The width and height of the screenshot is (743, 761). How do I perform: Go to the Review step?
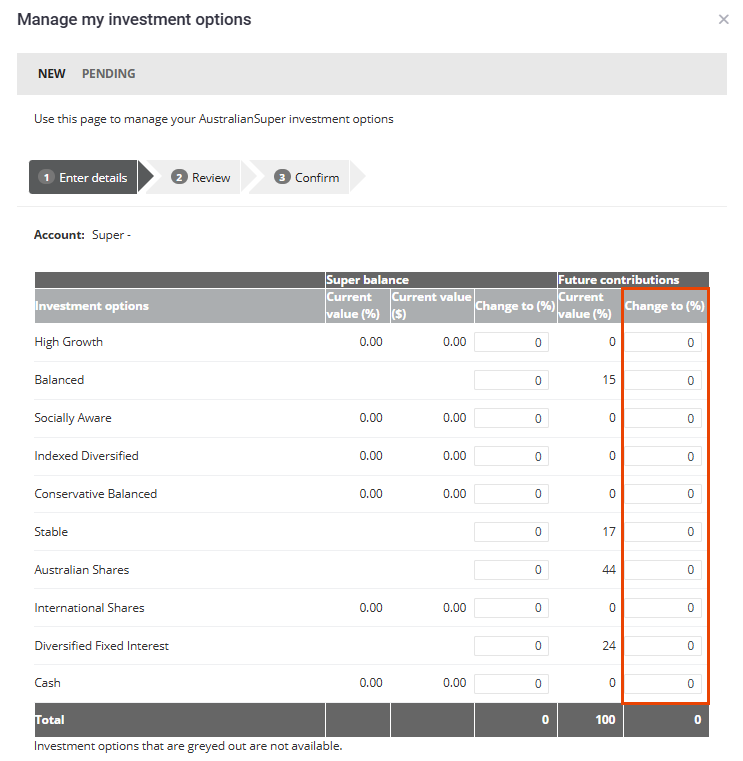click(201, 178)
